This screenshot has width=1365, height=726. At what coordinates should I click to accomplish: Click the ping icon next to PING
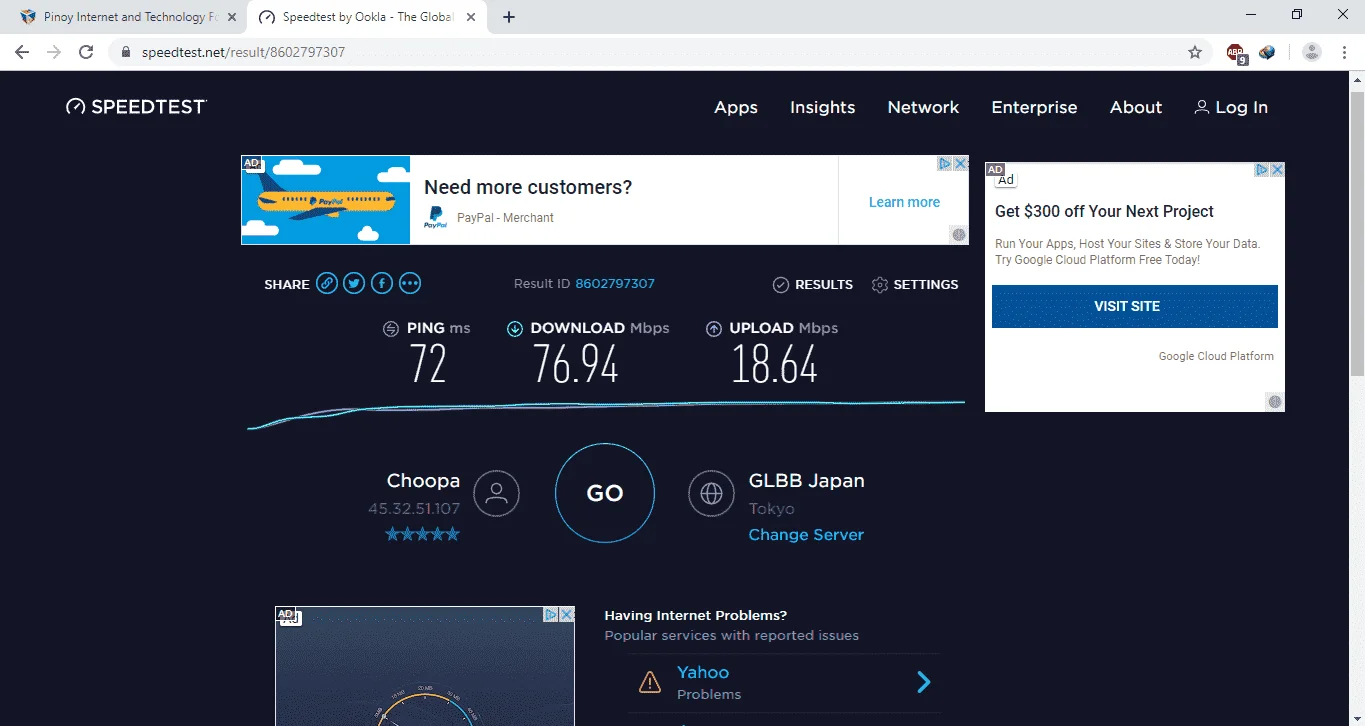392,329
